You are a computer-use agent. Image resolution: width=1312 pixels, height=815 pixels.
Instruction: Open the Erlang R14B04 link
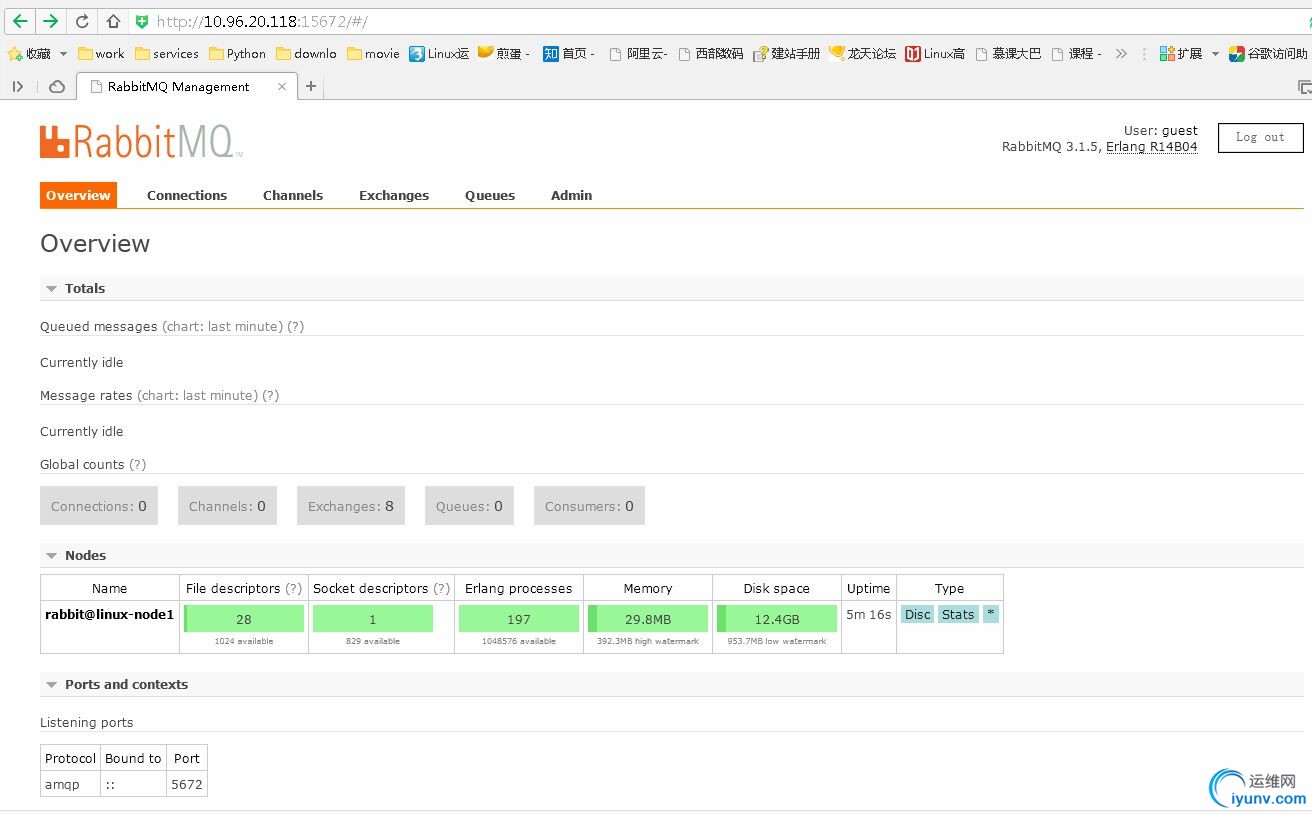1152,147
